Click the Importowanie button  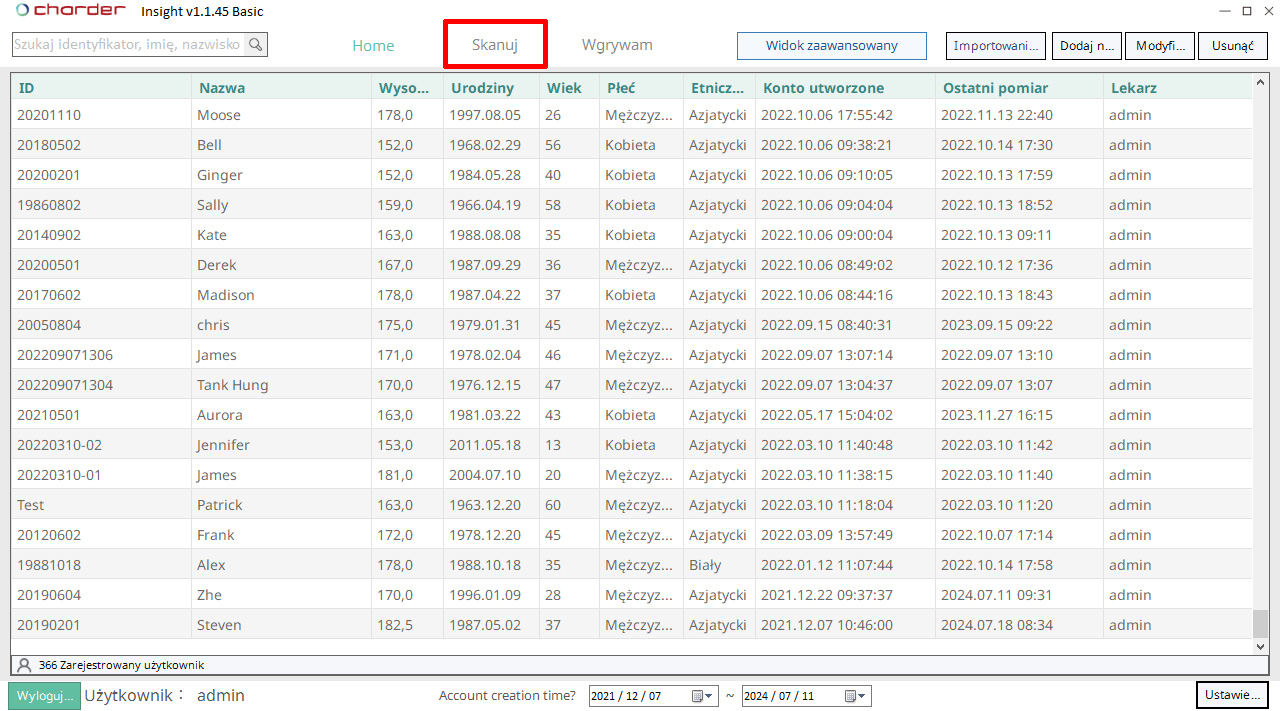click(x=995, y=46)
